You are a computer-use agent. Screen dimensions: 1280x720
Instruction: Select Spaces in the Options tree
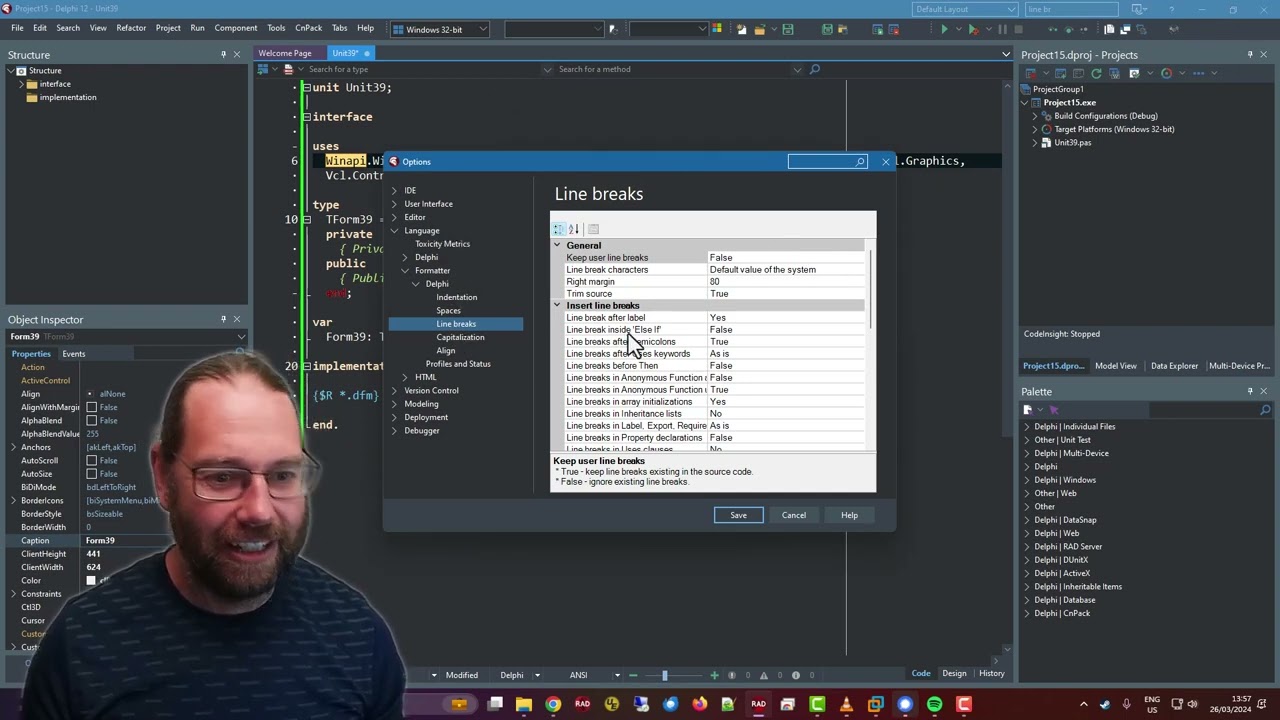[448, 311]
